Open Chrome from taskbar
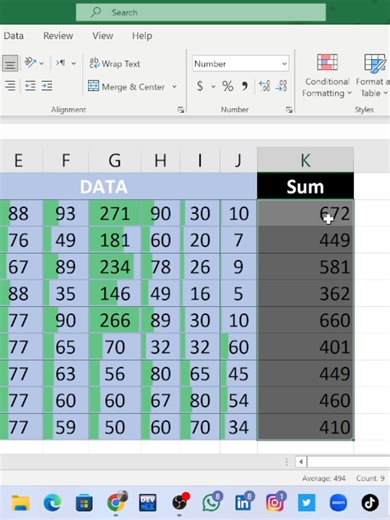The image size is (390, 520). tap(116, 502)
